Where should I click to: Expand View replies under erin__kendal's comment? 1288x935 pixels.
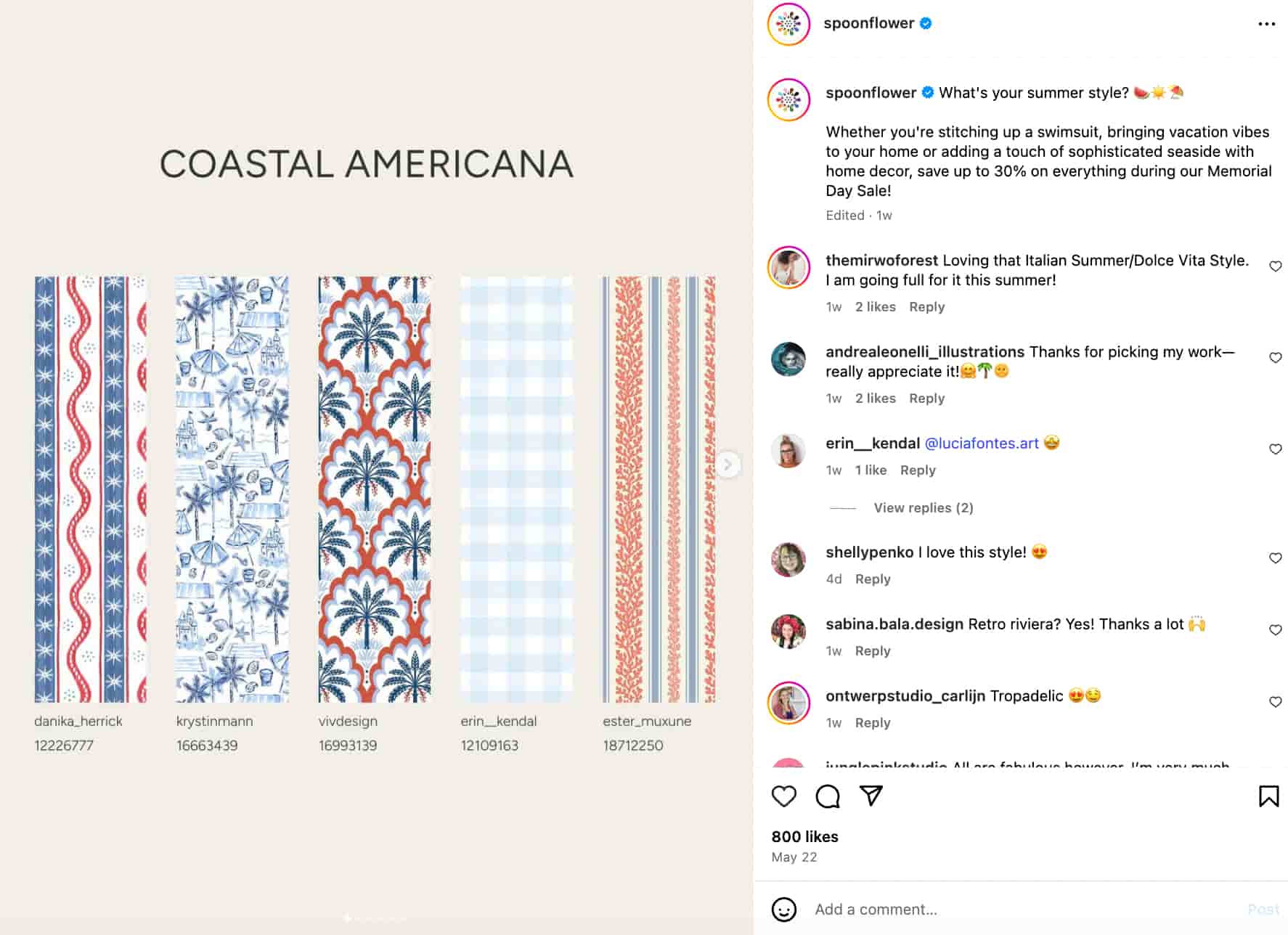[x=923, y=508]
